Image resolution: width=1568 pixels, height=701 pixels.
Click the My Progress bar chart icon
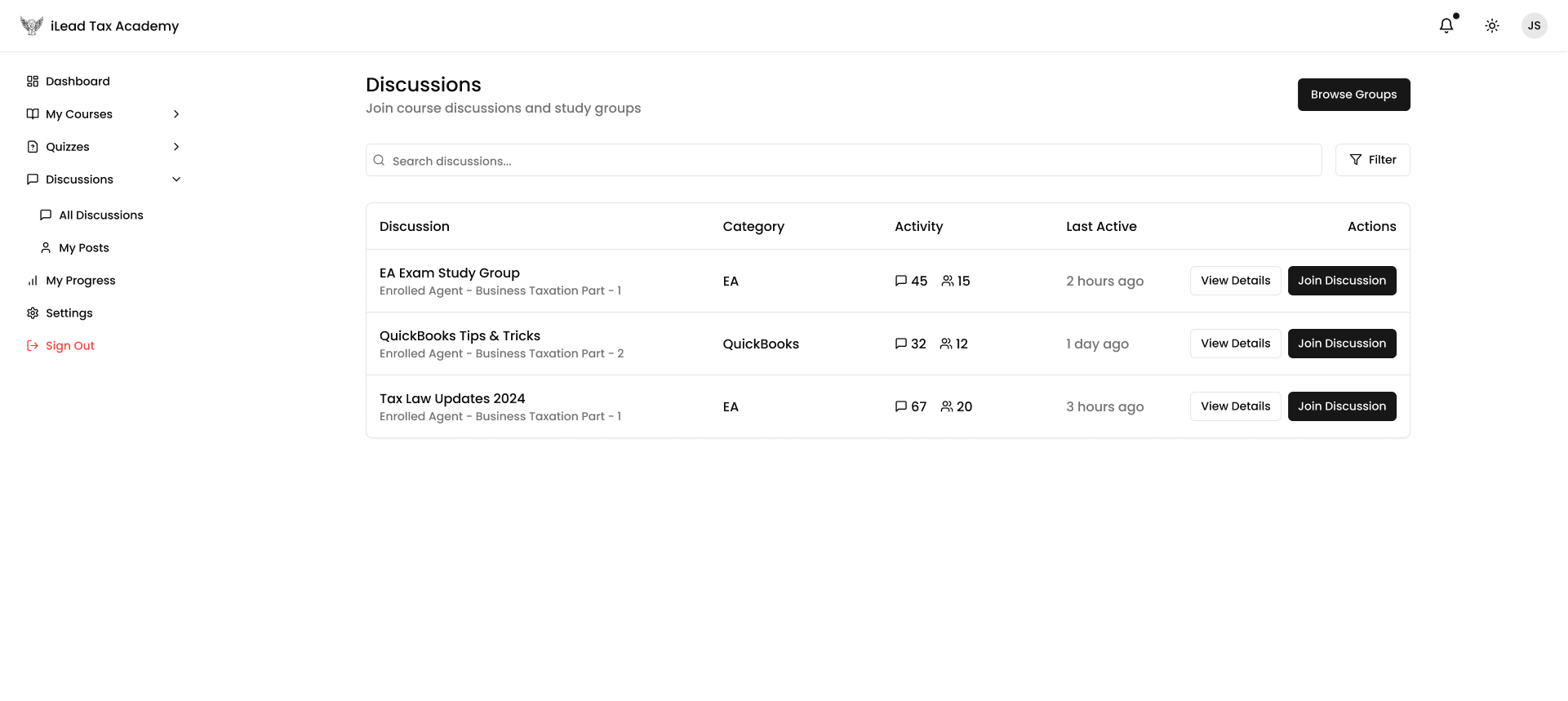[x=33, y=281]
